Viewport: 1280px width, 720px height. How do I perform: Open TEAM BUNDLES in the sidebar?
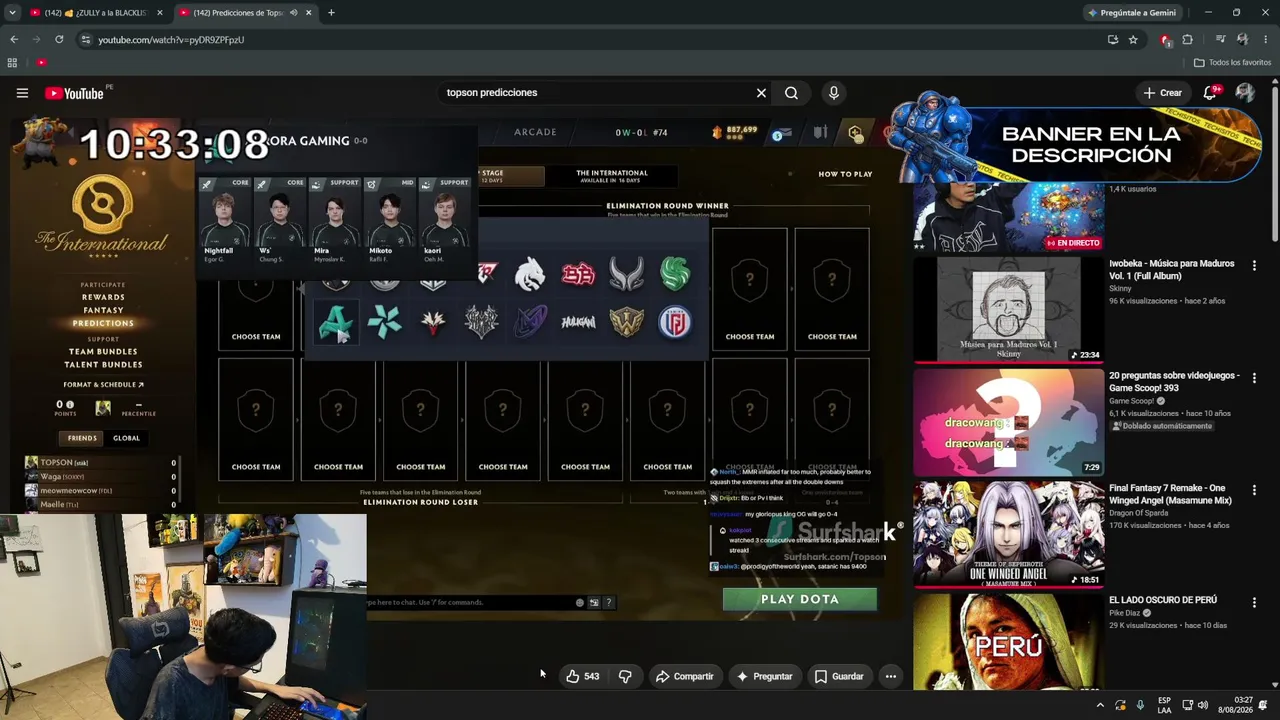pyautogui.click(x=103, y=352)
